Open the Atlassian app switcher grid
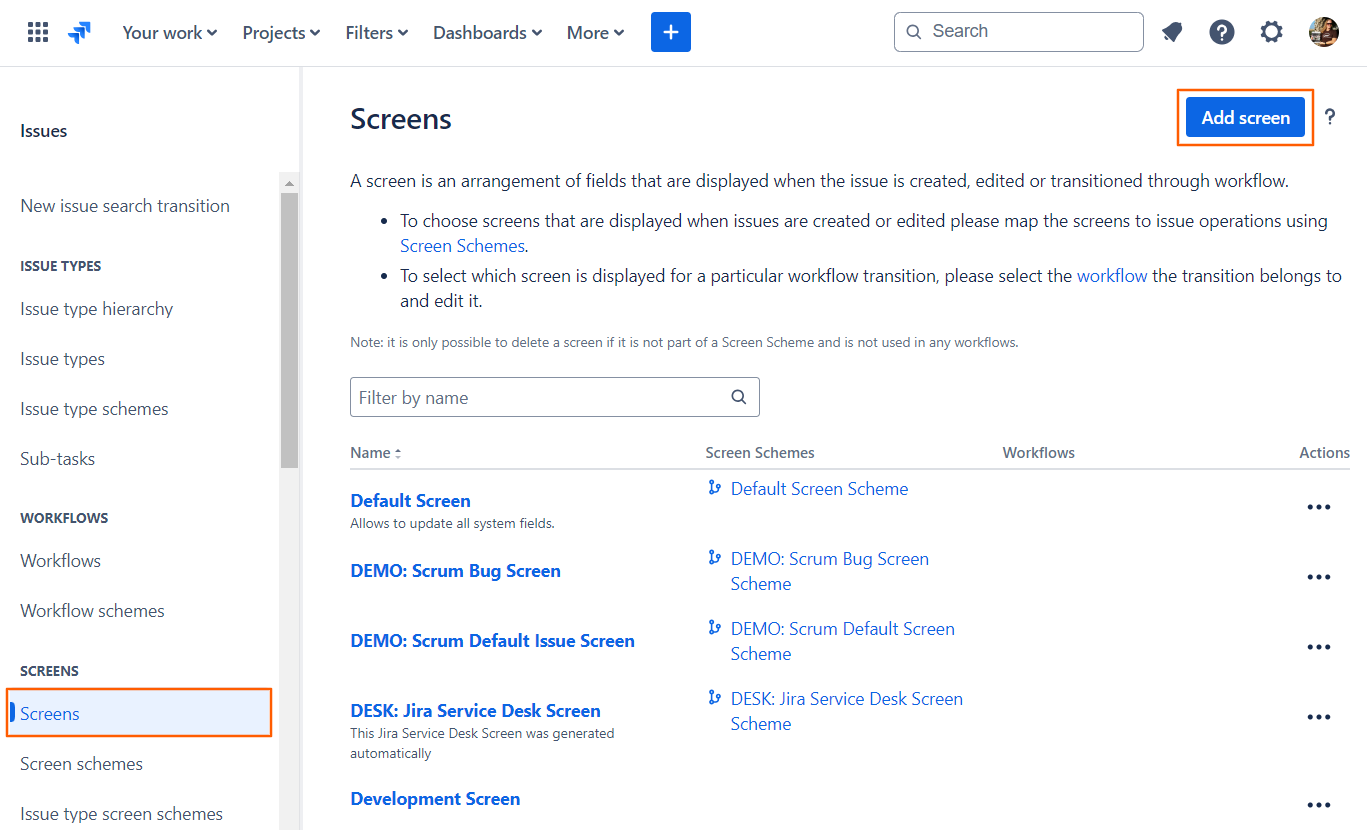Screen dimensions: 1367x830 [x=37, y=31]
